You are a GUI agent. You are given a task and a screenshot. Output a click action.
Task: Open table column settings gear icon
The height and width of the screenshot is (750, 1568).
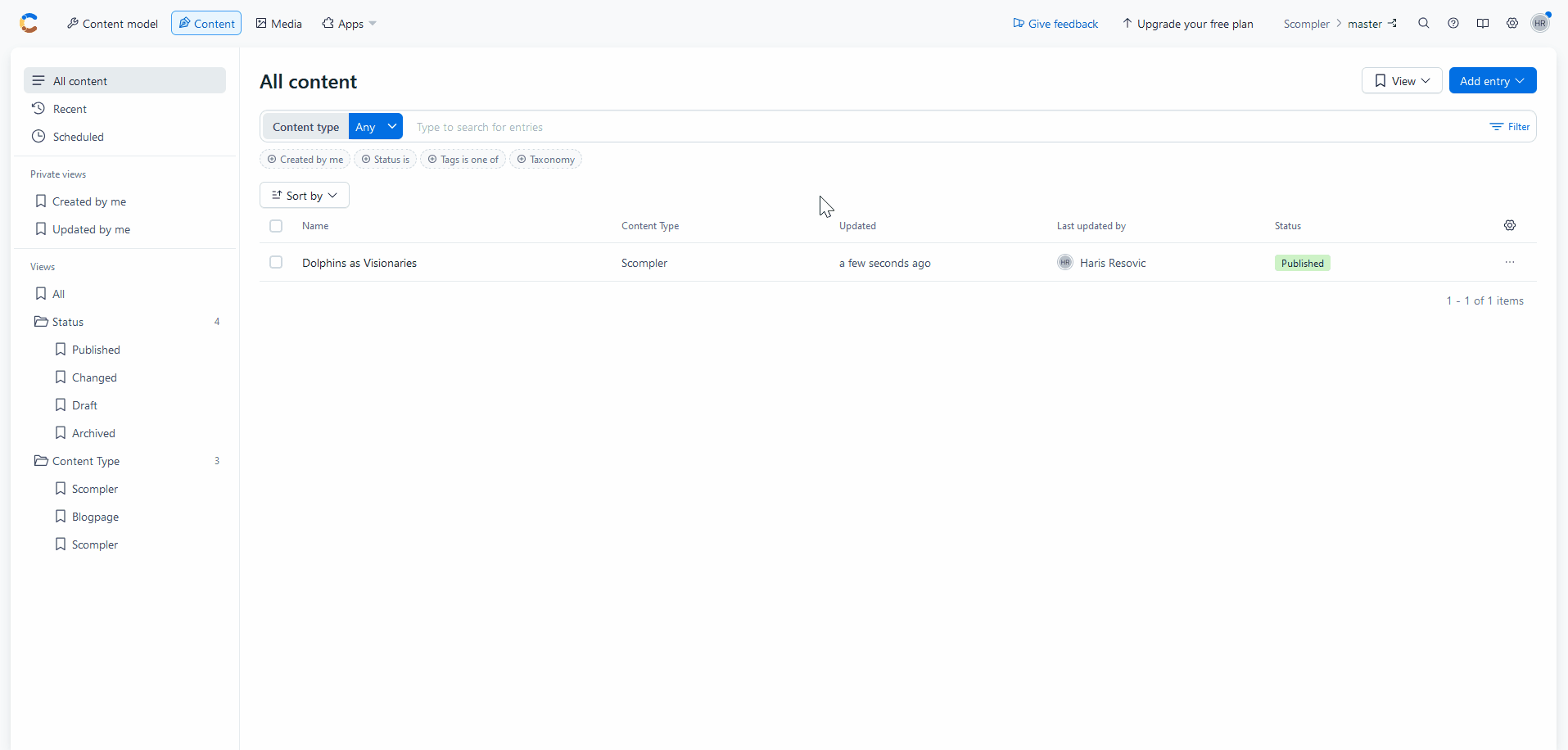(1510, 226)
